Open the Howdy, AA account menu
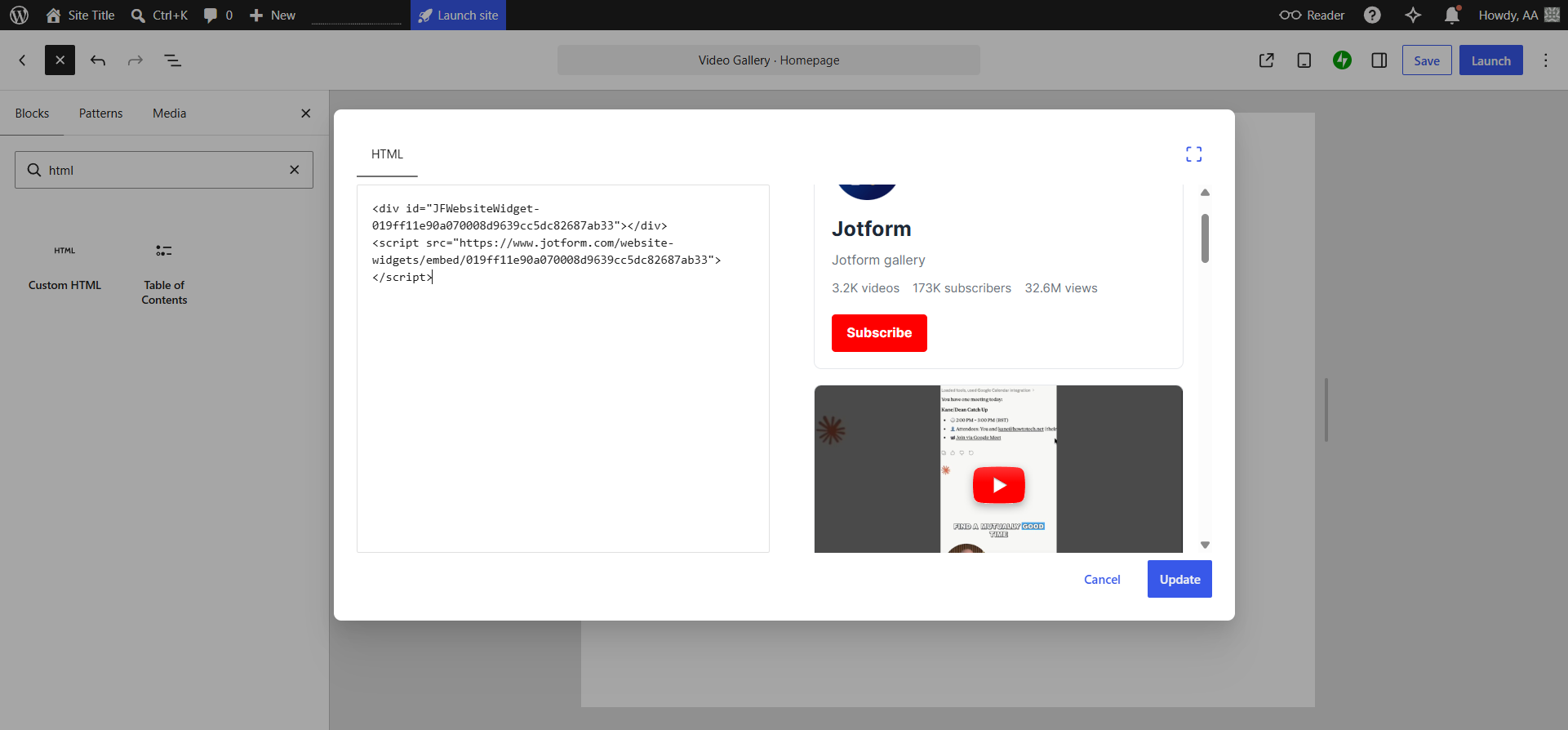Viewport: 1568px width, 730px height. click(x=1518, y=15)
